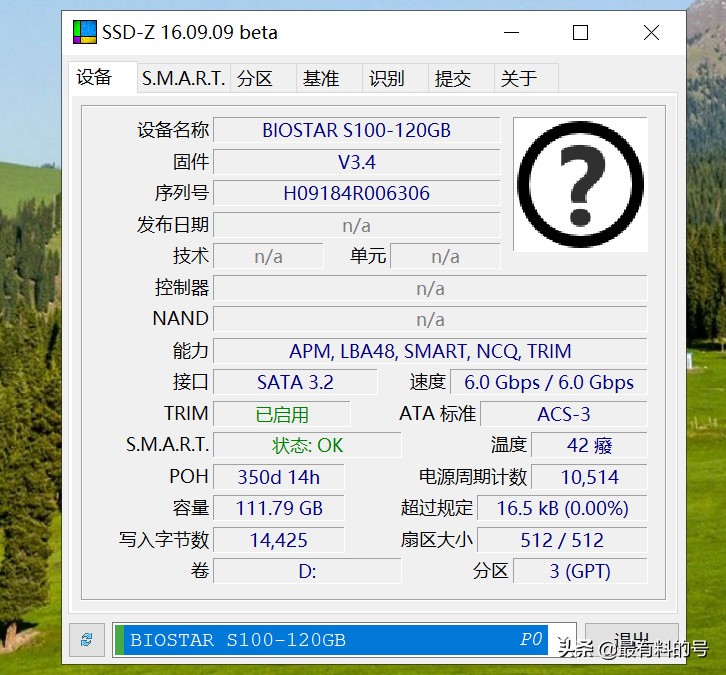Click the 单元 n/a field
Screen dimensions: 726x675
pos(445,256)
